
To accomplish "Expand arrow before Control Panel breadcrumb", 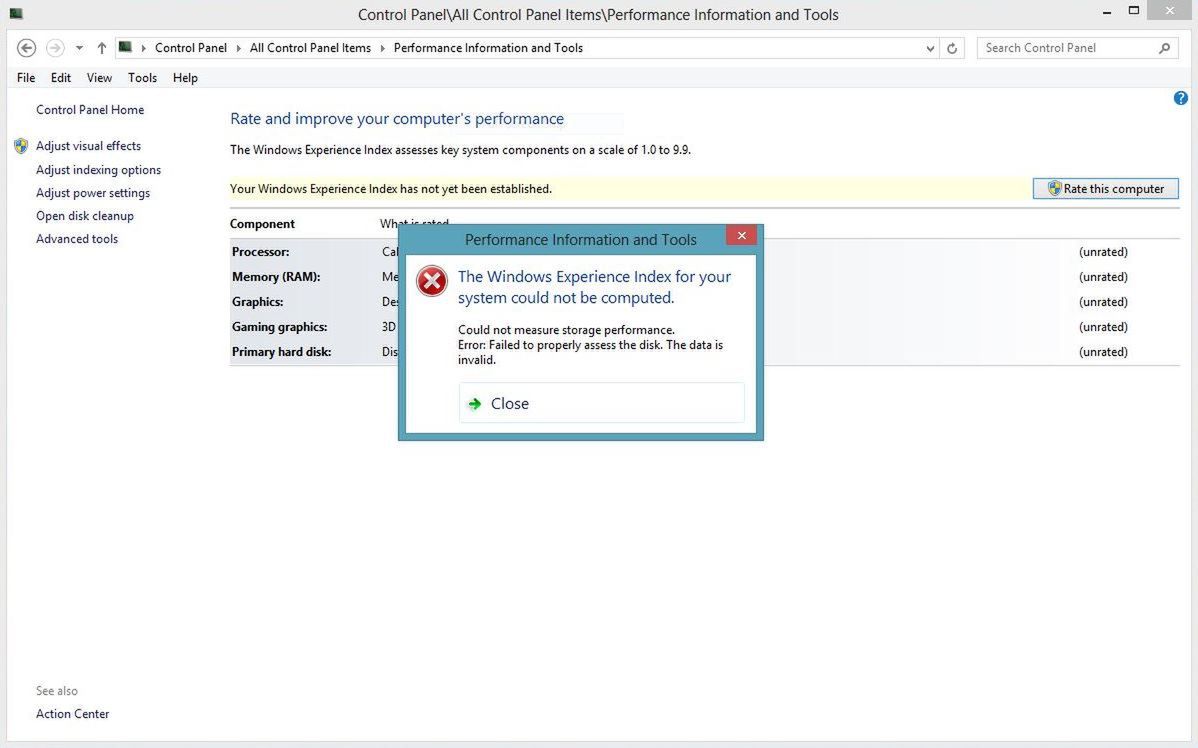I will (143, 48).
